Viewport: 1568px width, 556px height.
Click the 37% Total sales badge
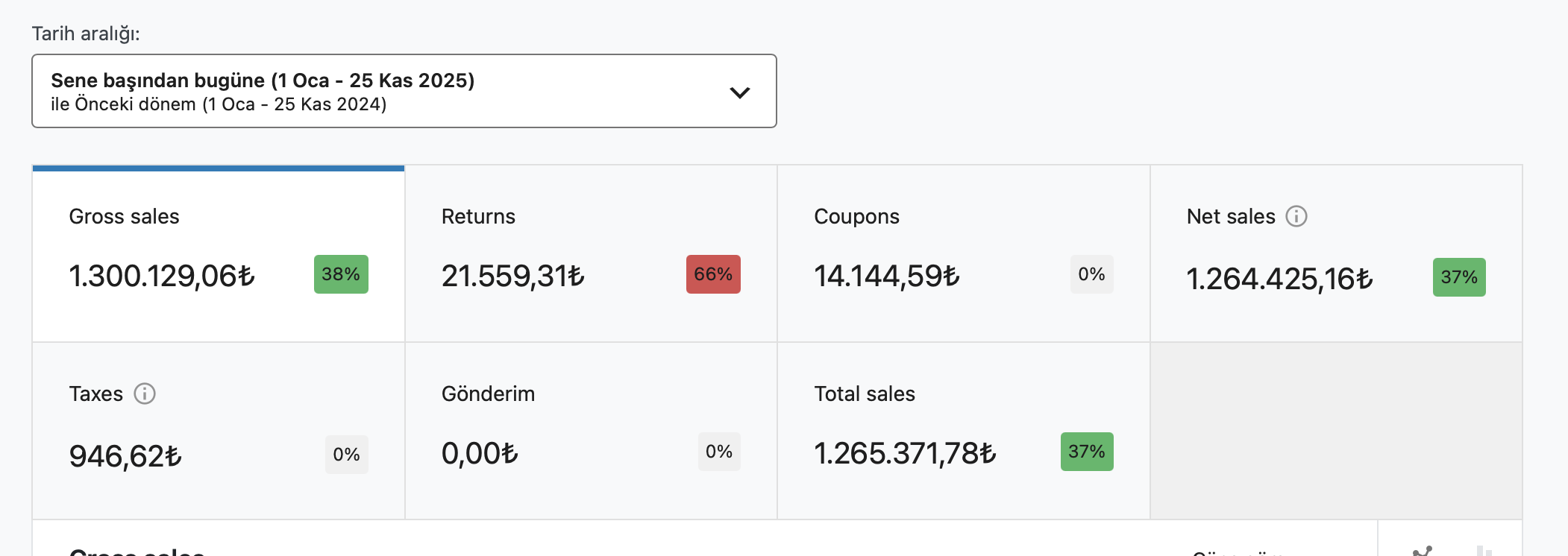coord(1087,452)
